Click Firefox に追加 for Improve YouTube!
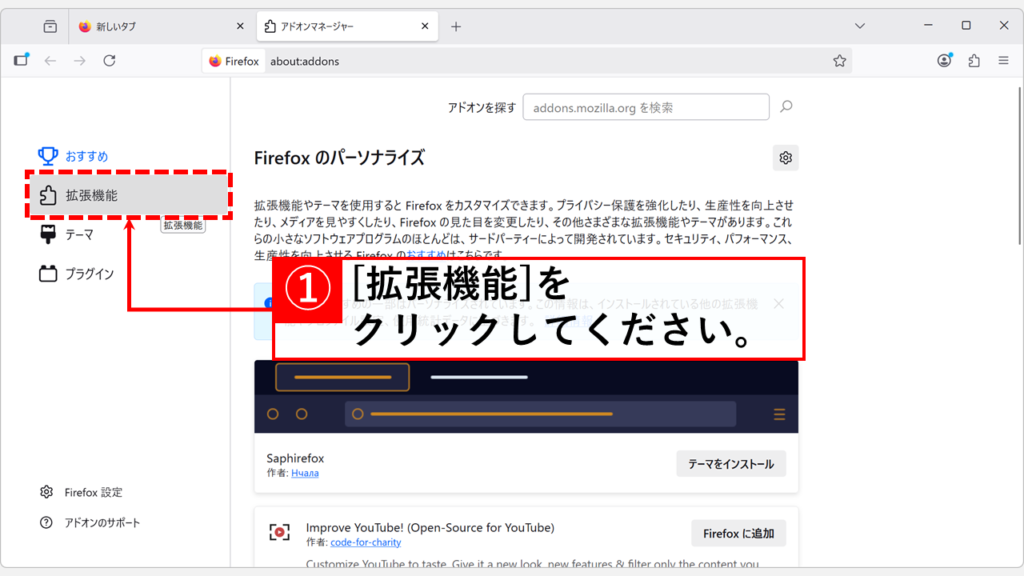Image resolution: width=1024 pixels, height=576 pixels. click(739, 534)
